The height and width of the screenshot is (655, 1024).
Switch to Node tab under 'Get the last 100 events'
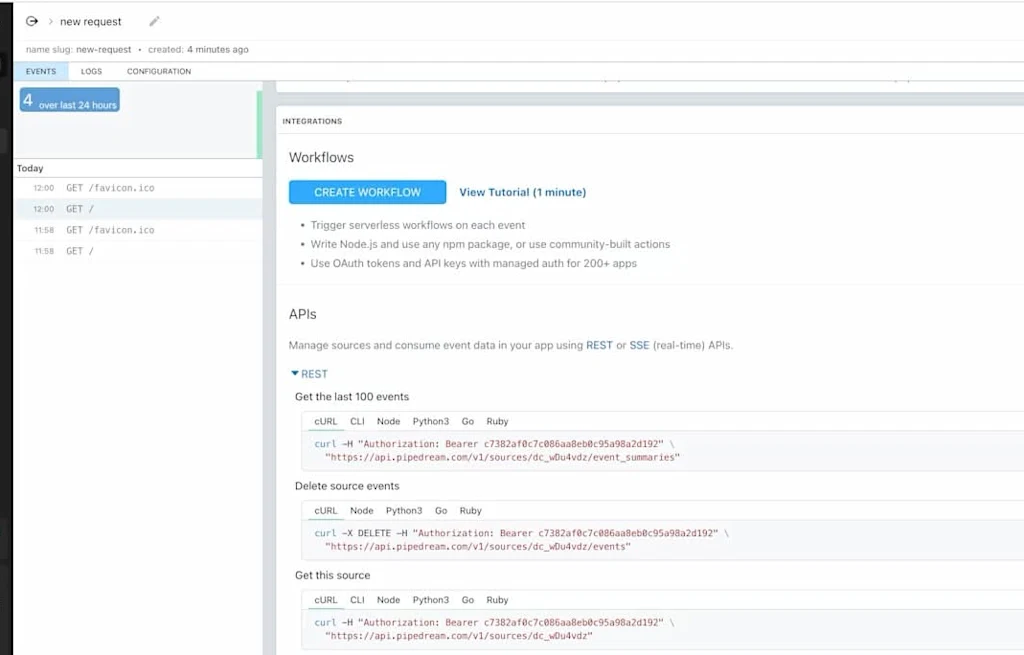(x=388, y=421)
